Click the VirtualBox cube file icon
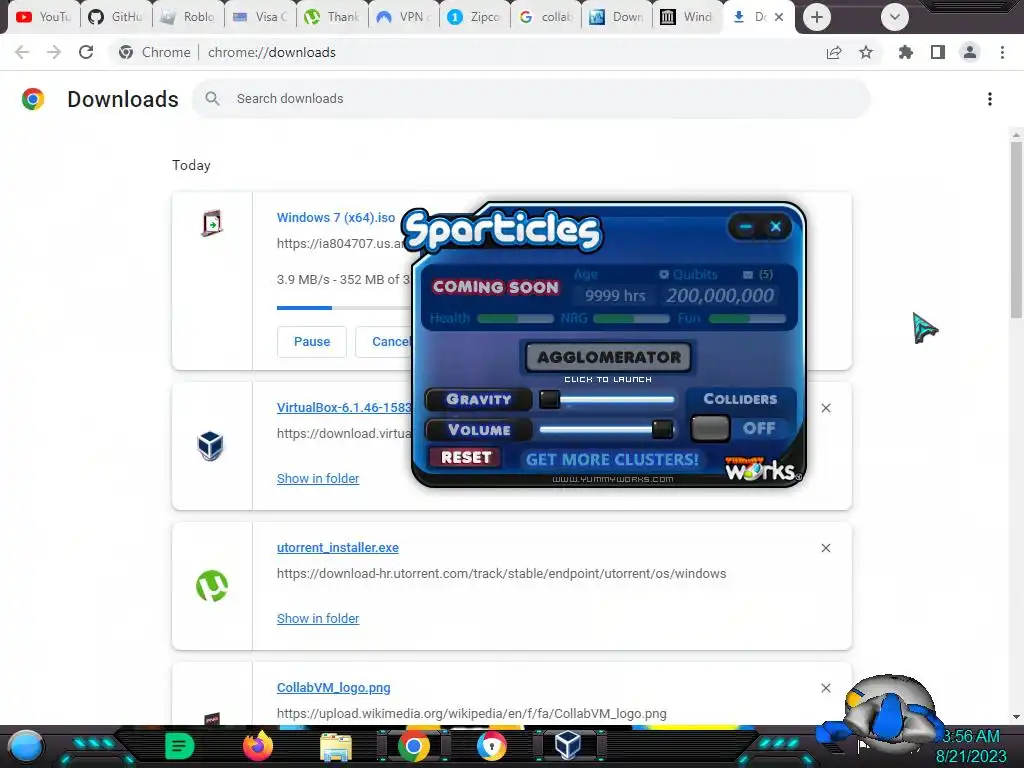The image size is (1024, 768). click(210, 446)
